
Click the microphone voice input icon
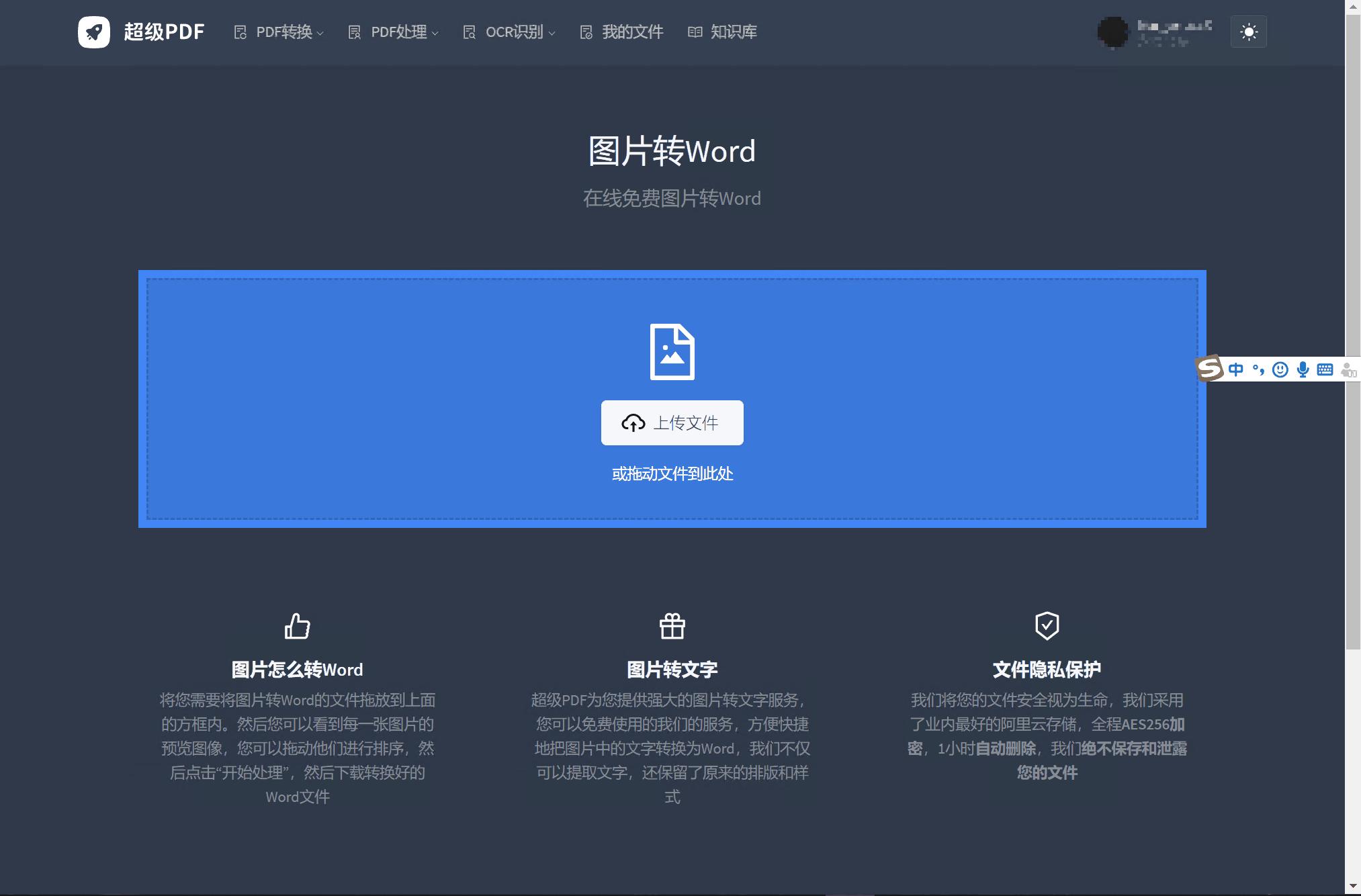[x=1303, y=369]
